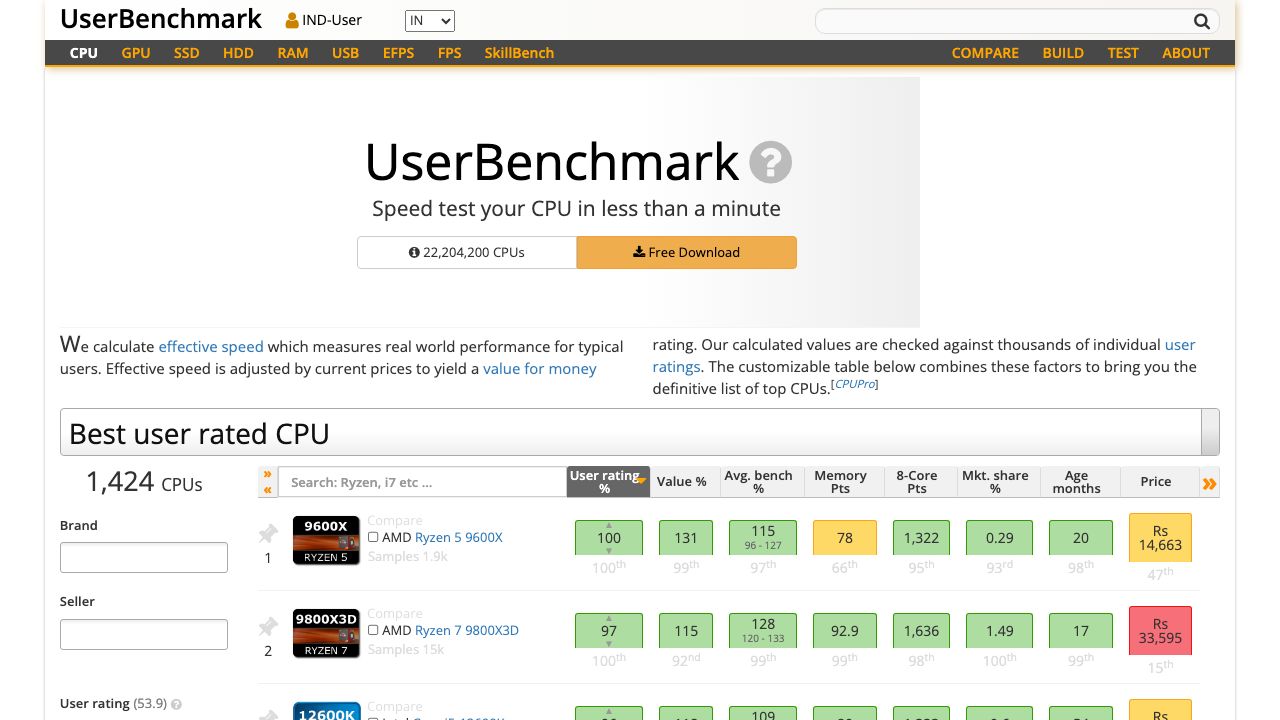1280x720 pixels.
Task: Open the TEST menu
Action: coord(1123,53)
